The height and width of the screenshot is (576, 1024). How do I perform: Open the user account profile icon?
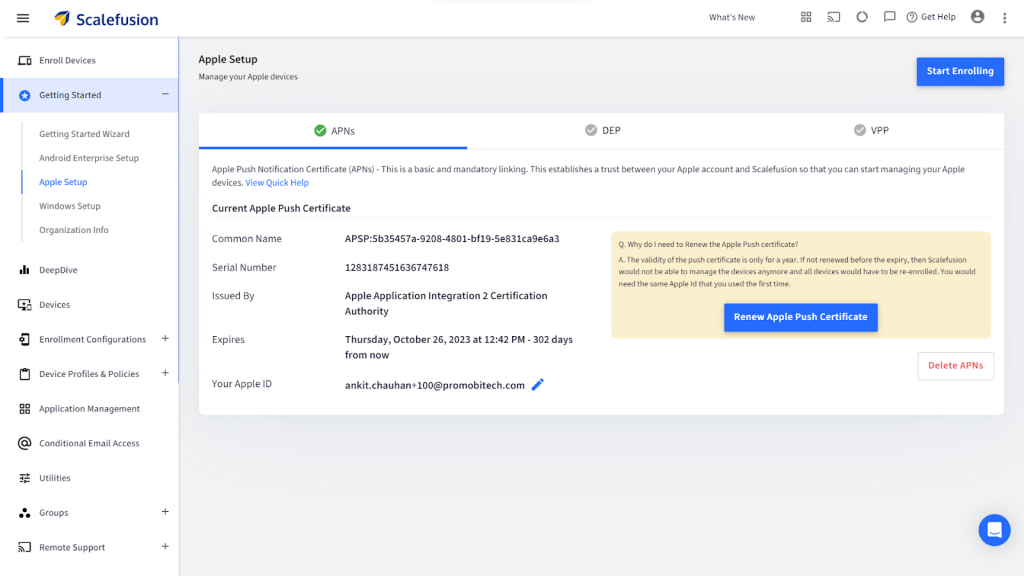[x=977, y=17]
